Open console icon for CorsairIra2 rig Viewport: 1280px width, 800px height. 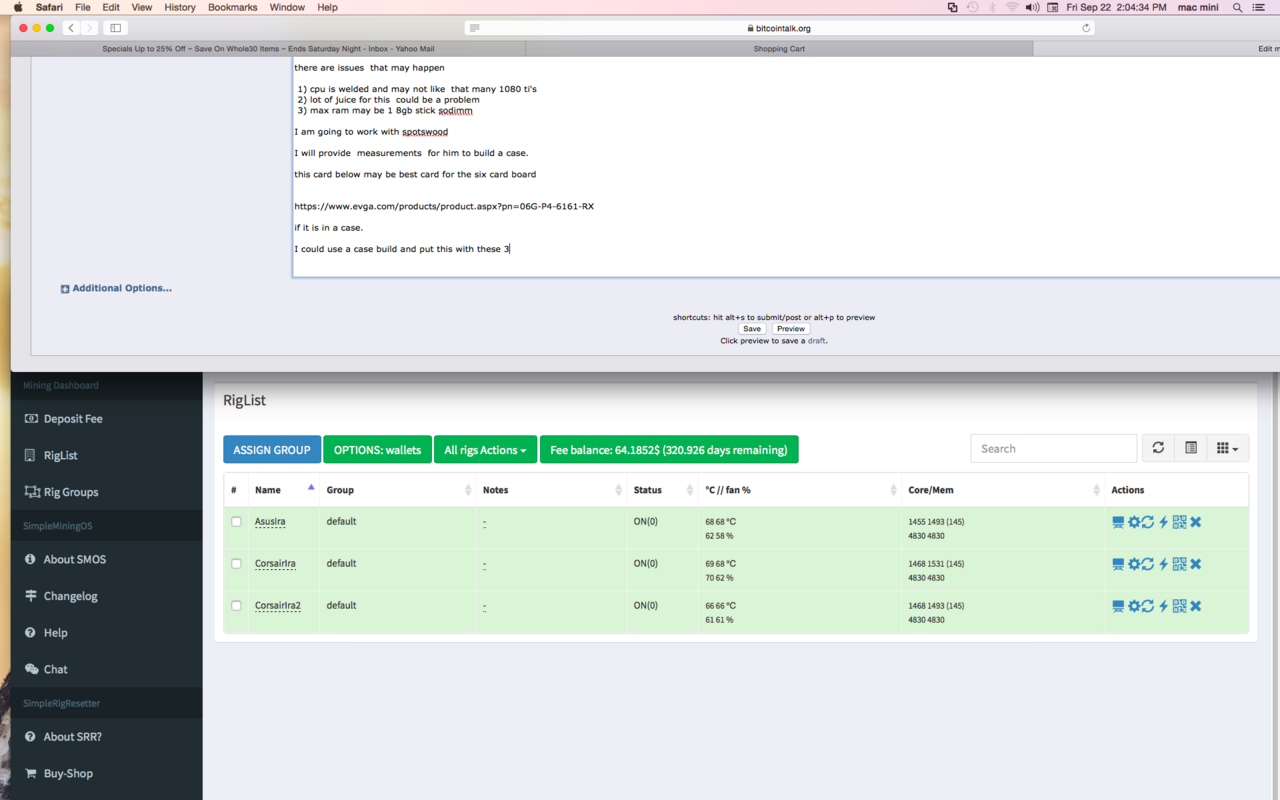(x=1118, y=606)
